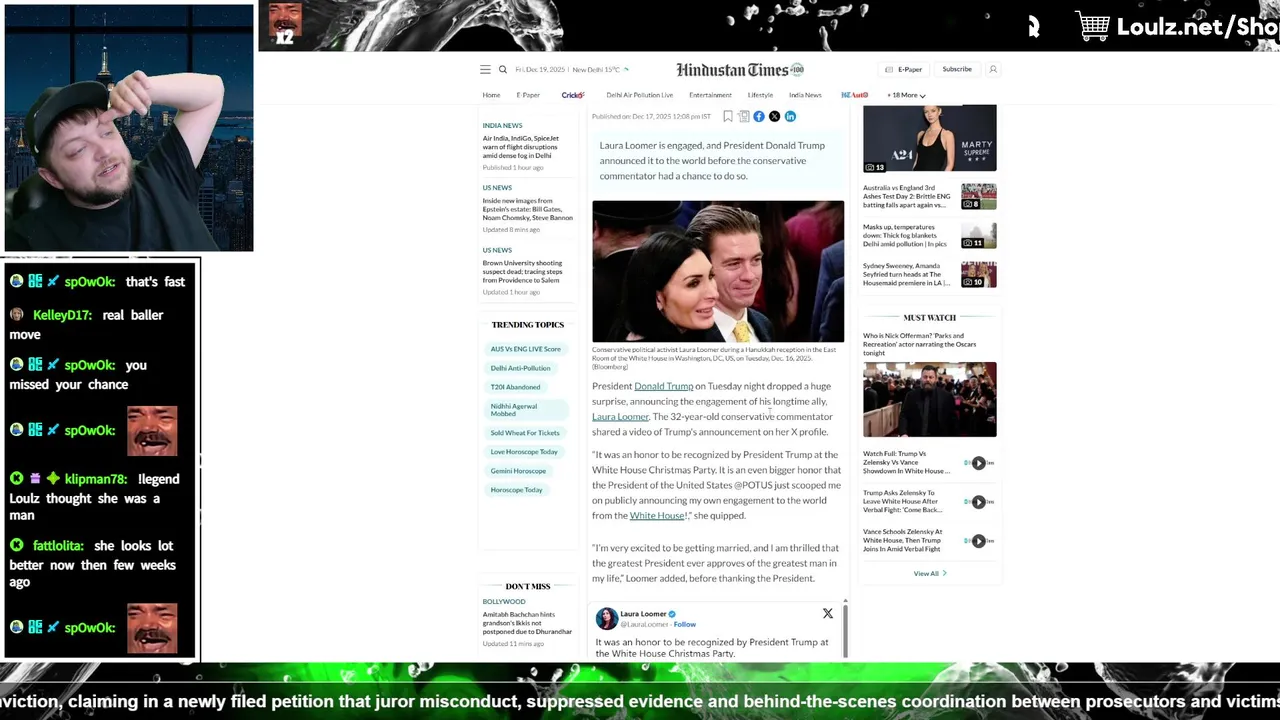Image resolution: width=1280 pixels, height=720 pixels.
Task: Expand the +18 More navigation dropdown
Action: tap(906, 95)
